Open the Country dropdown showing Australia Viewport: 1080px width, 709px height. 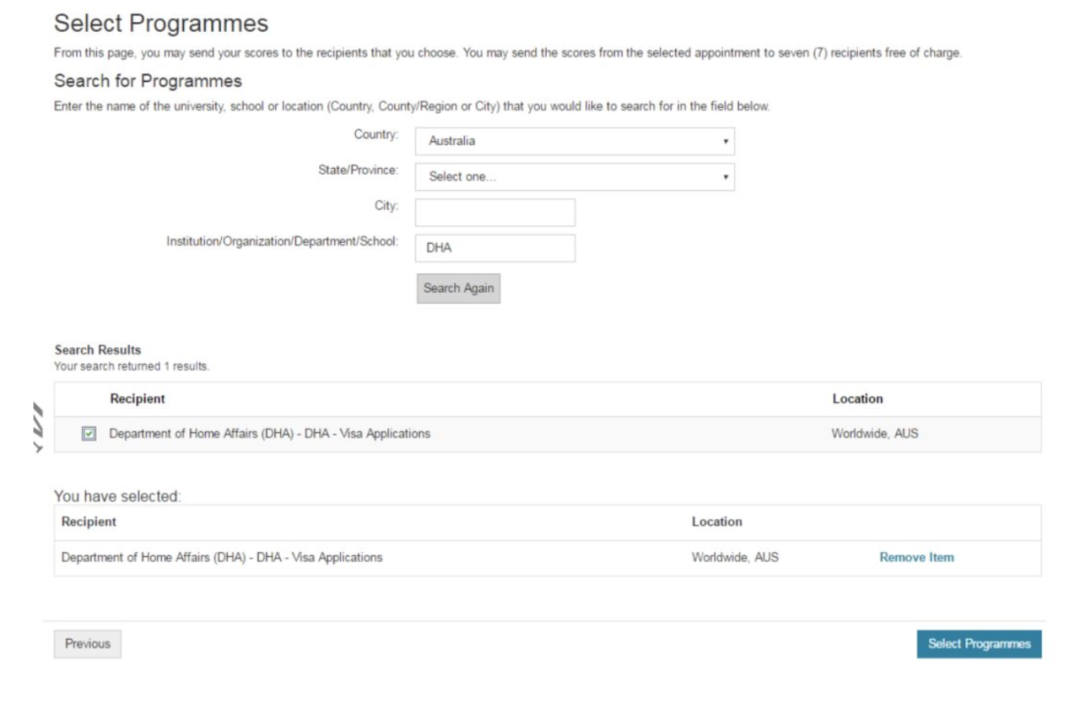click(x=574, y=141)
